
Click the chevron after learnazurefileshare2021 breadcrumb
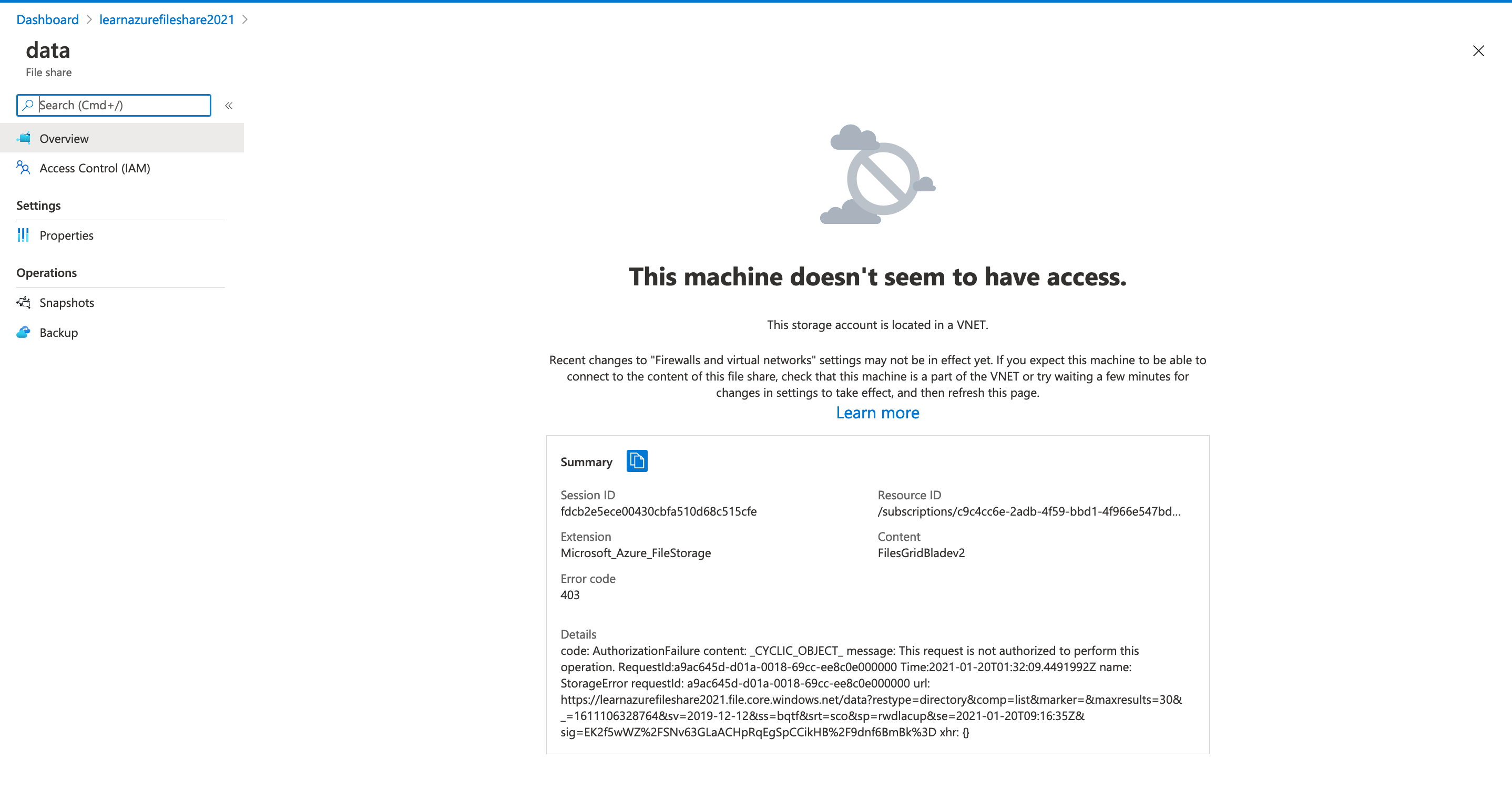pos(246,19)
